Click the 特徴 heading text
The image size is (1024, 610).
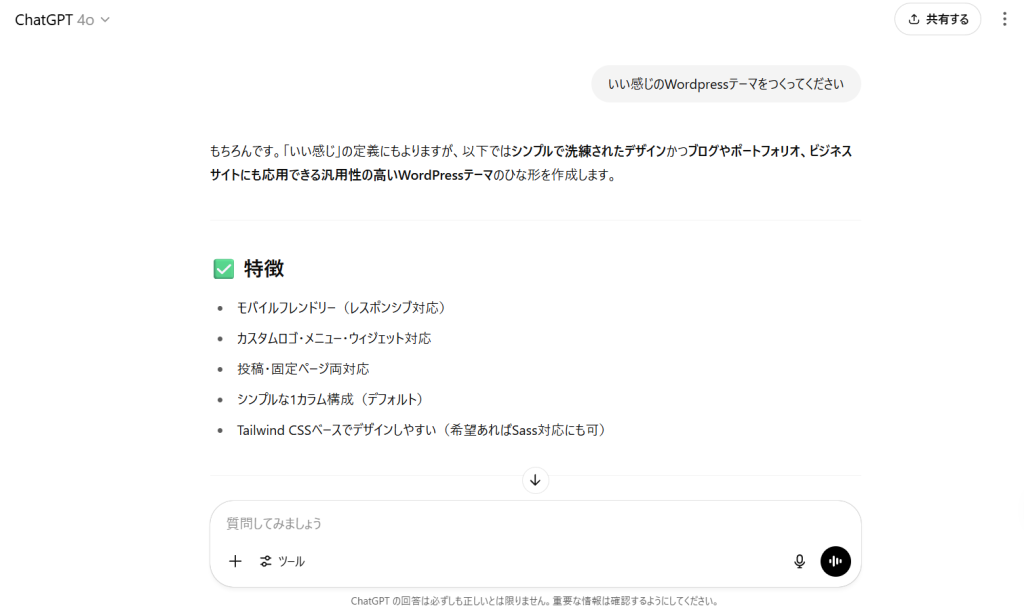tap(264, 269)
